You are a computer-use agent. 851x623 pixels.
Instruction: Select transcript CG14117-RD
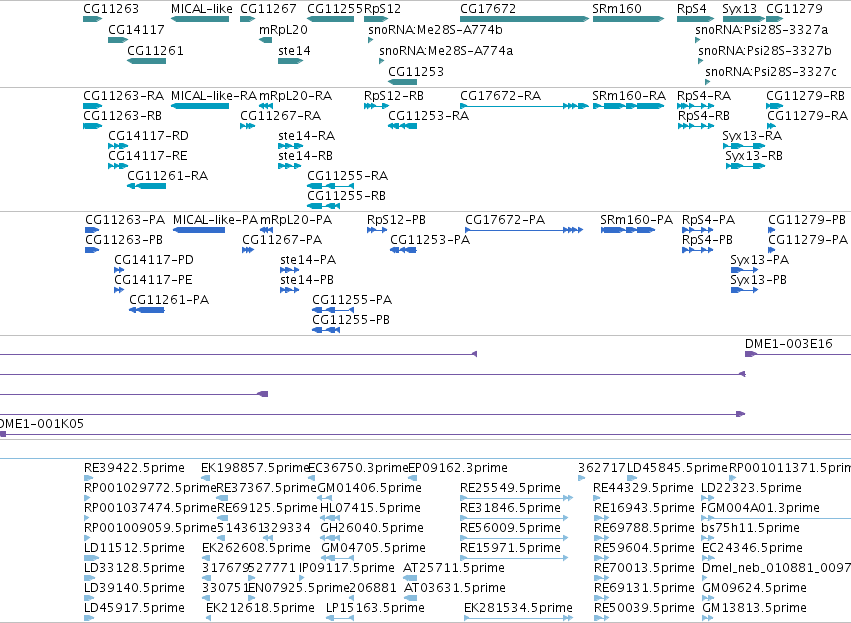[118, 146]
